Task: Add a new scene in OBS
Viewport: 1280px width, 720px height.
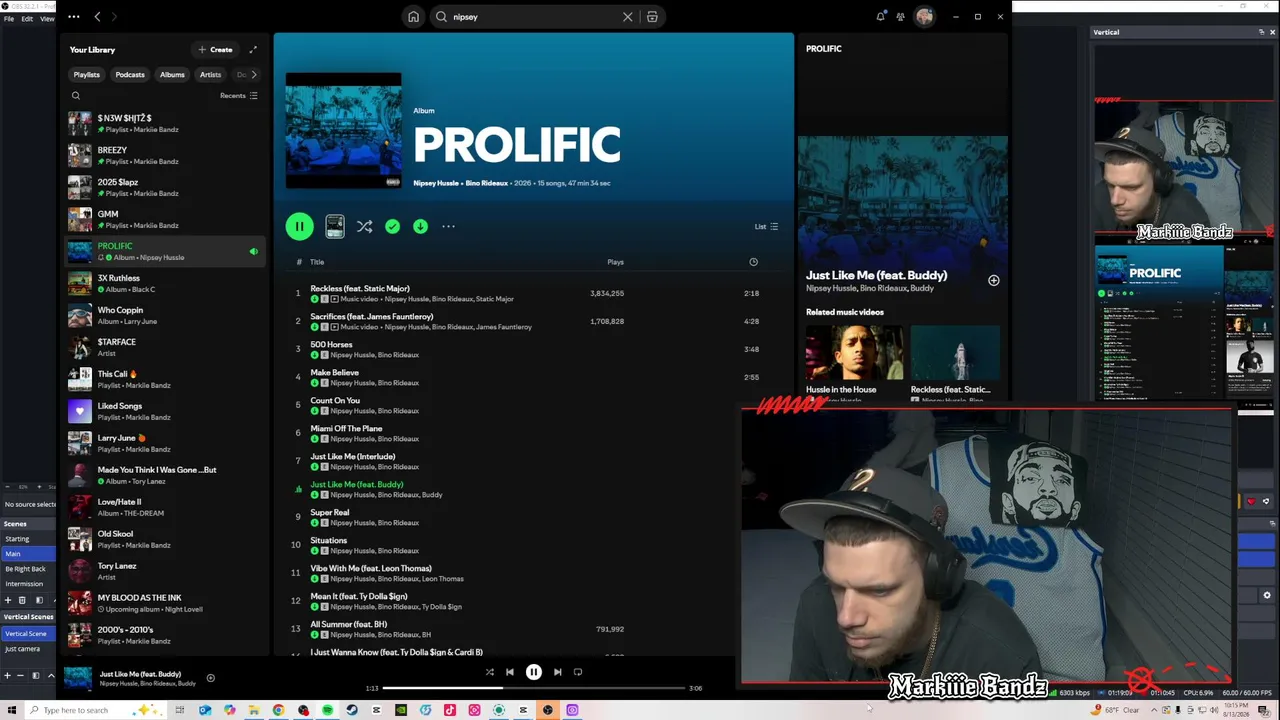Action: tap(8, 600)
